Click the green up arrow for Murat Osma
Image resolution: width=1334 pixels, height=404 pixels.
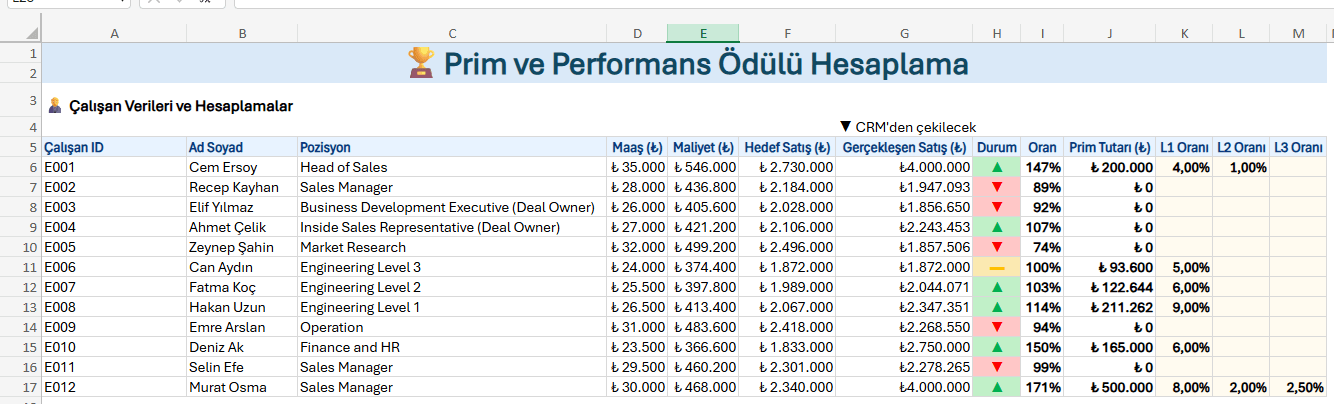(996, 387)
